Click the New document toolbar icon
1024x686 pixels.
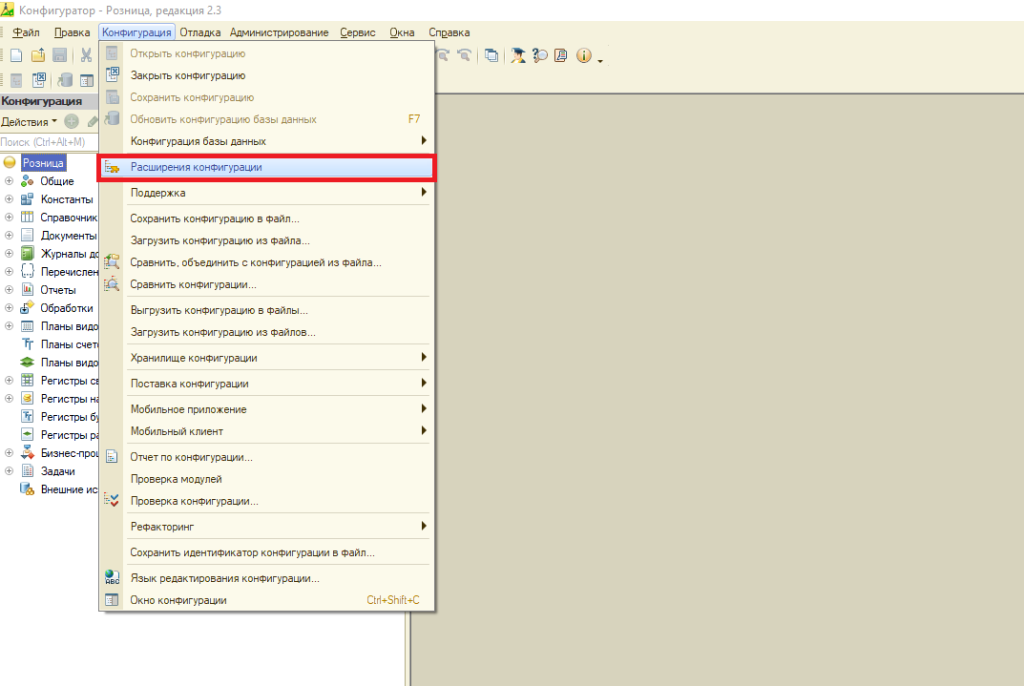point(16,56)
